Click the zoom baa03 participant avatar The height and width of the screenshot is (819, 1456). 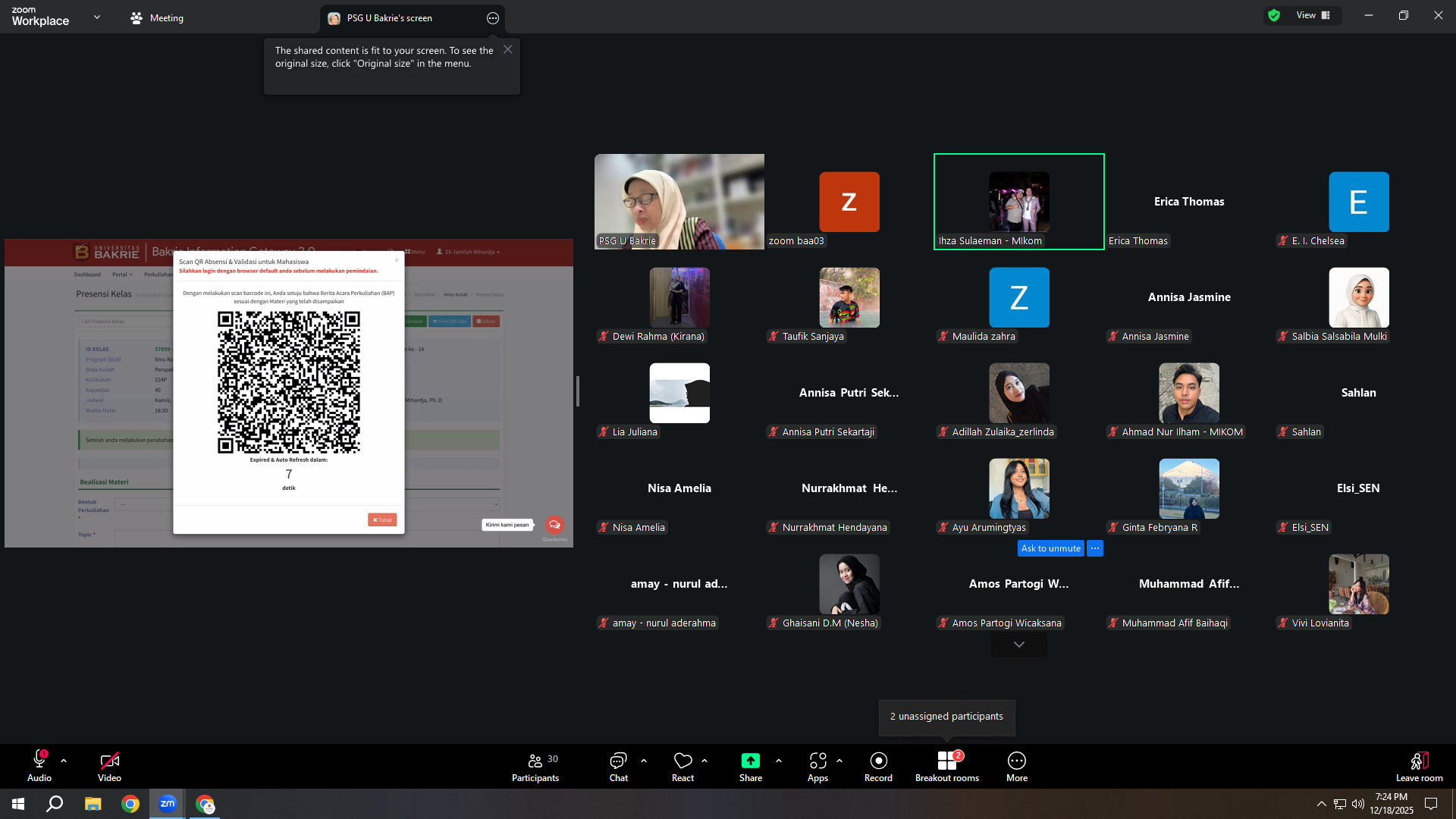click(x=849, y=202)
